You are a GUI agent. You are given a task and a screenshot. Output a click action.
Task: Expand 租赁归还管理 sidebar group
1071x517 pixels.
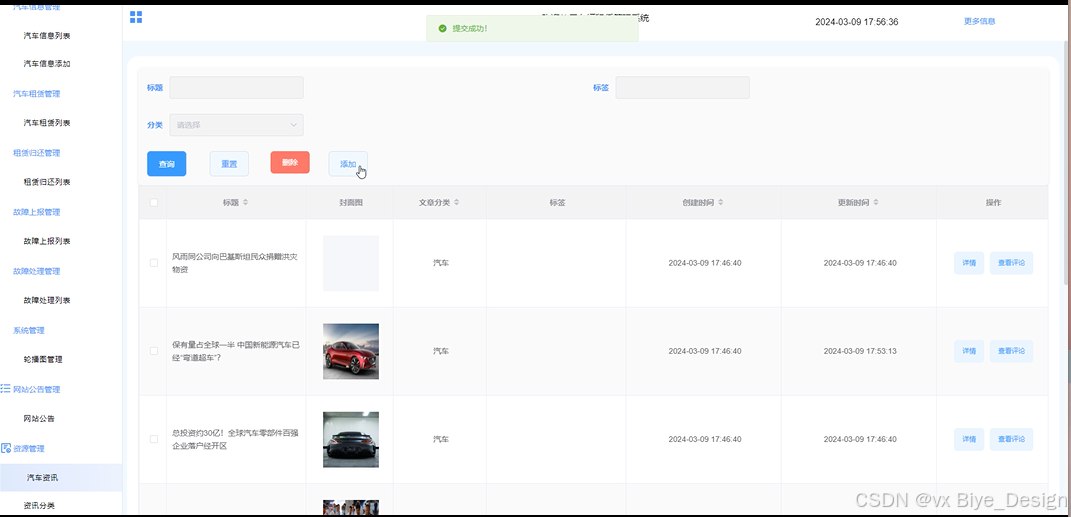coord(37,153)
